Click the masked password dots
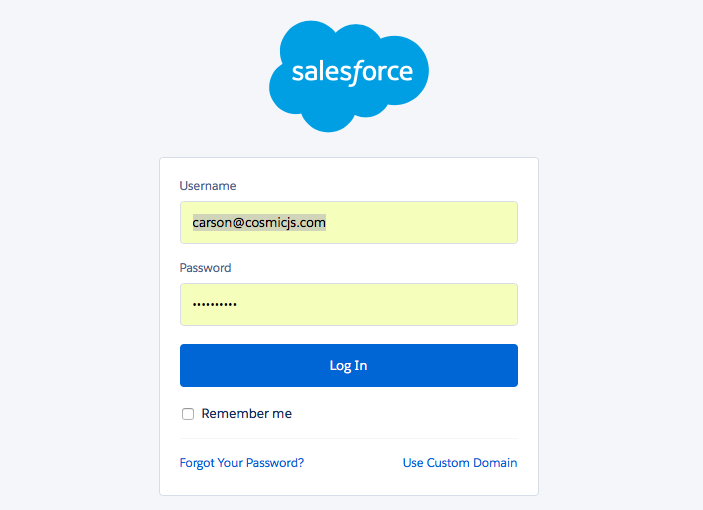 (215, 304)
